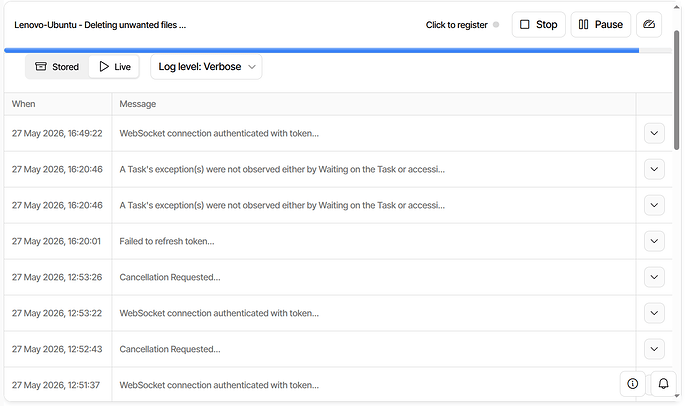Select the 'Failed to refresh token...' message text
This screenshot has width=690, height=406.
click(x=167, y=241)
